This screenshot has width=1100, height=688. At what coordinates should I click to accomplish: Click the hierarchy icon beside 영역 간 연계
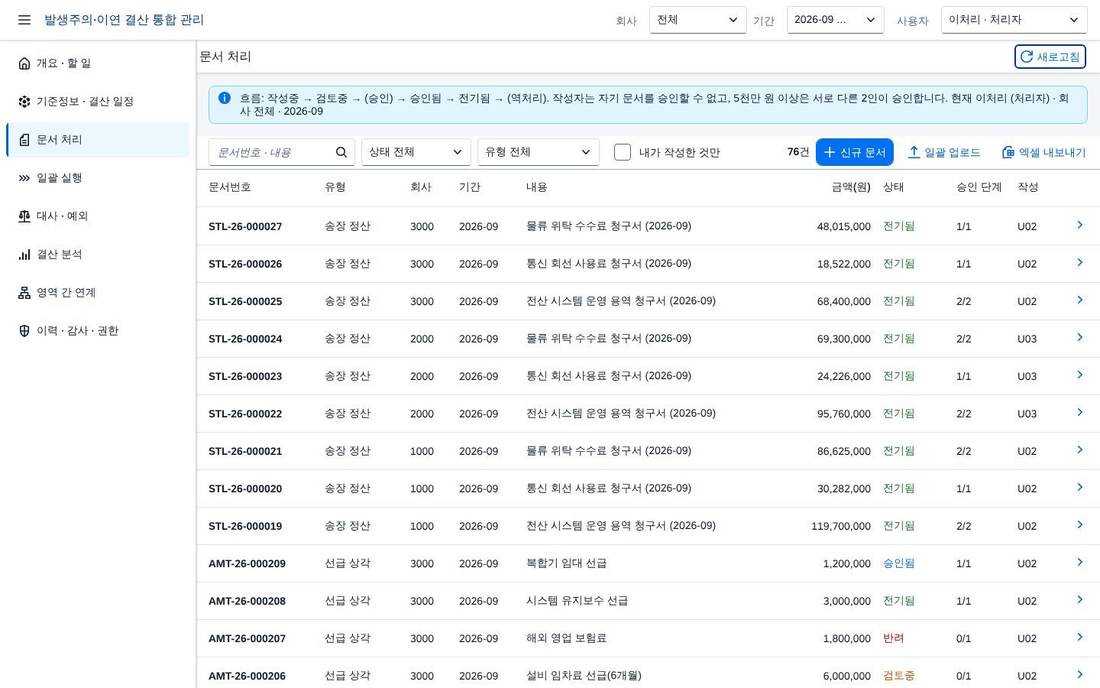click(25, 292)
